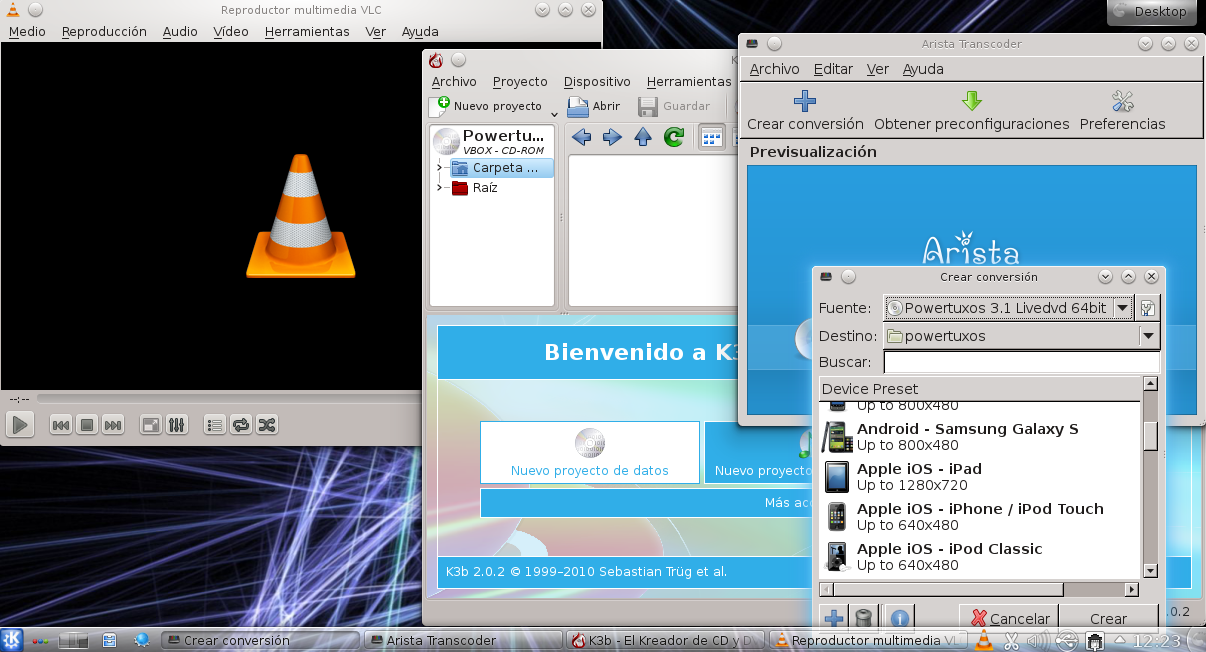Image resolution: width=1206 pixels, height=652 pixels.
Task: Toggle loop mode in VLC
Action: [x=241, y=425]
